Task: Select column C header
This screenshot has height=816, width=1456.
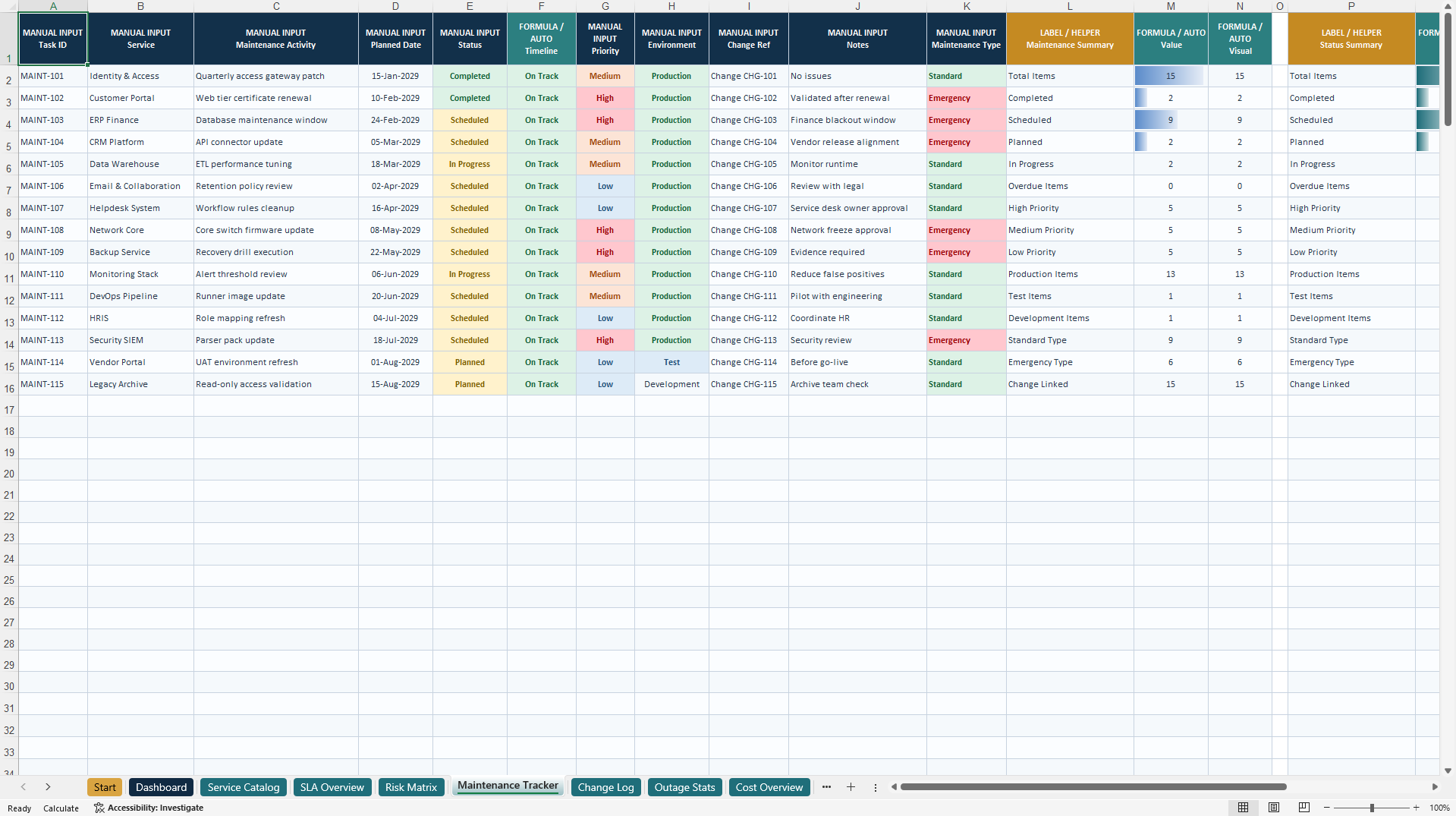Action: click(276, 6)
